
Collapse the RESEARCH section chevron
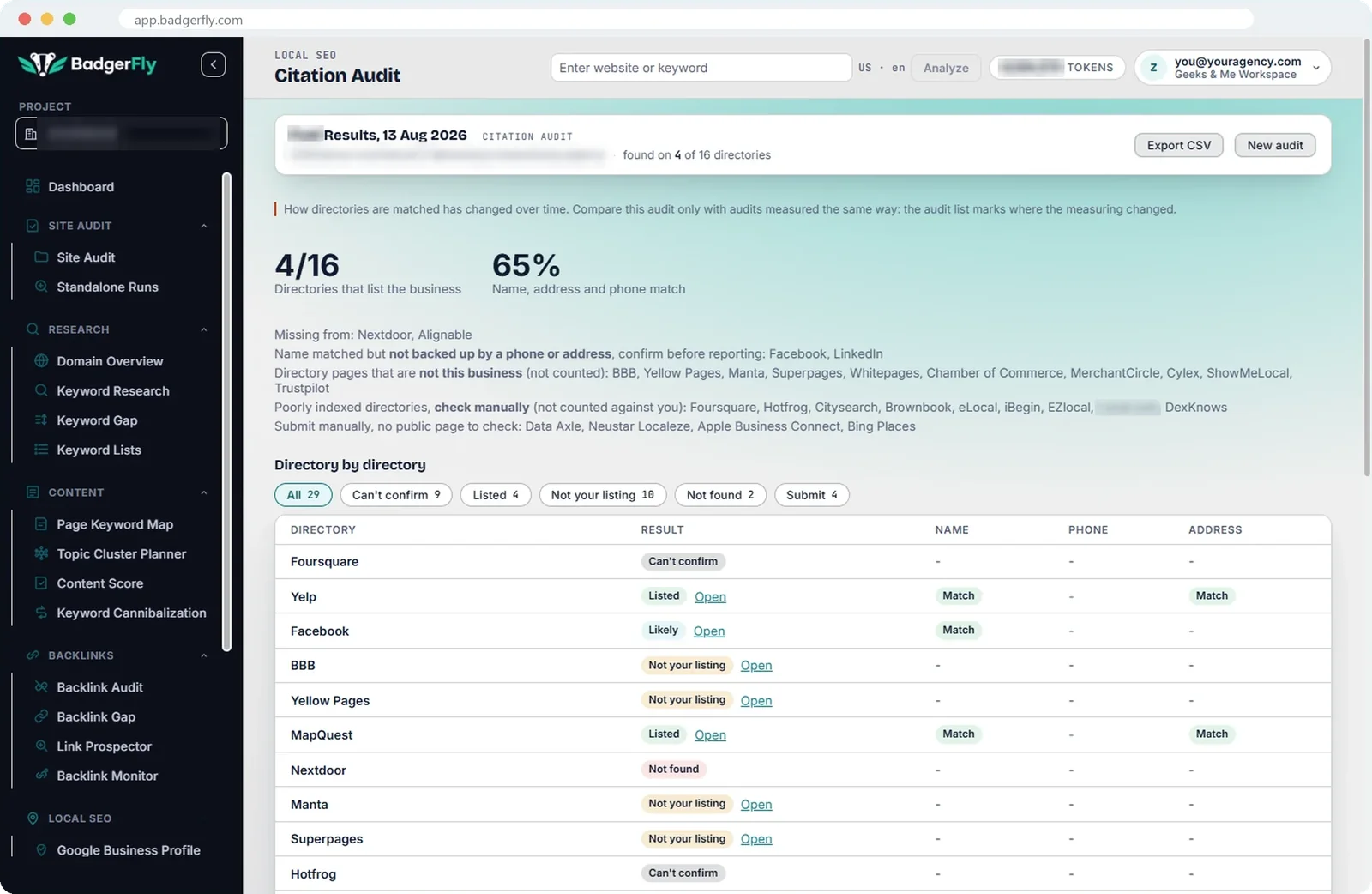(x=204, y=329)
